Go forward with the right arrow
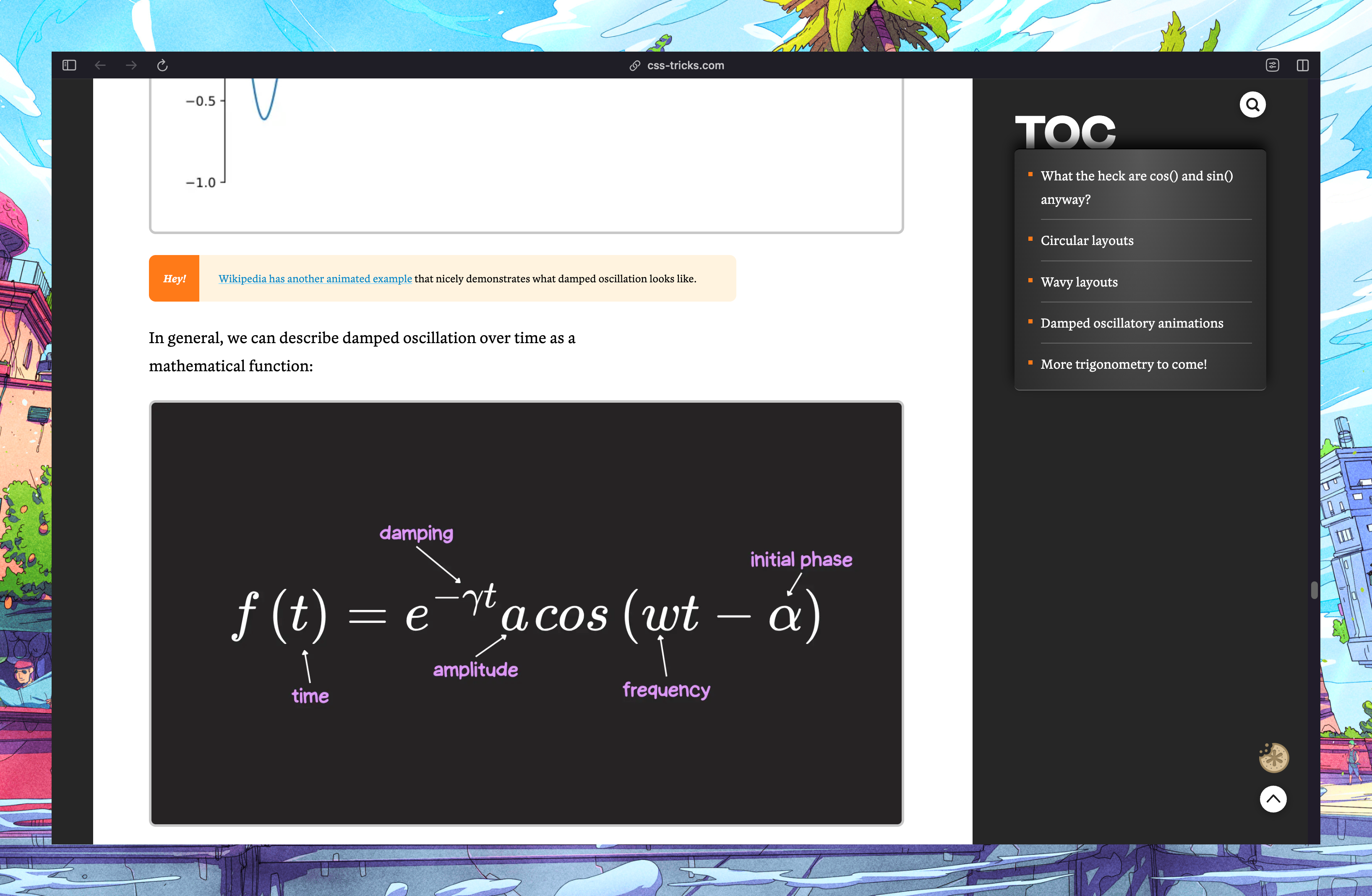The width and height of the screenshot is (1372, 896). (131, 65)
